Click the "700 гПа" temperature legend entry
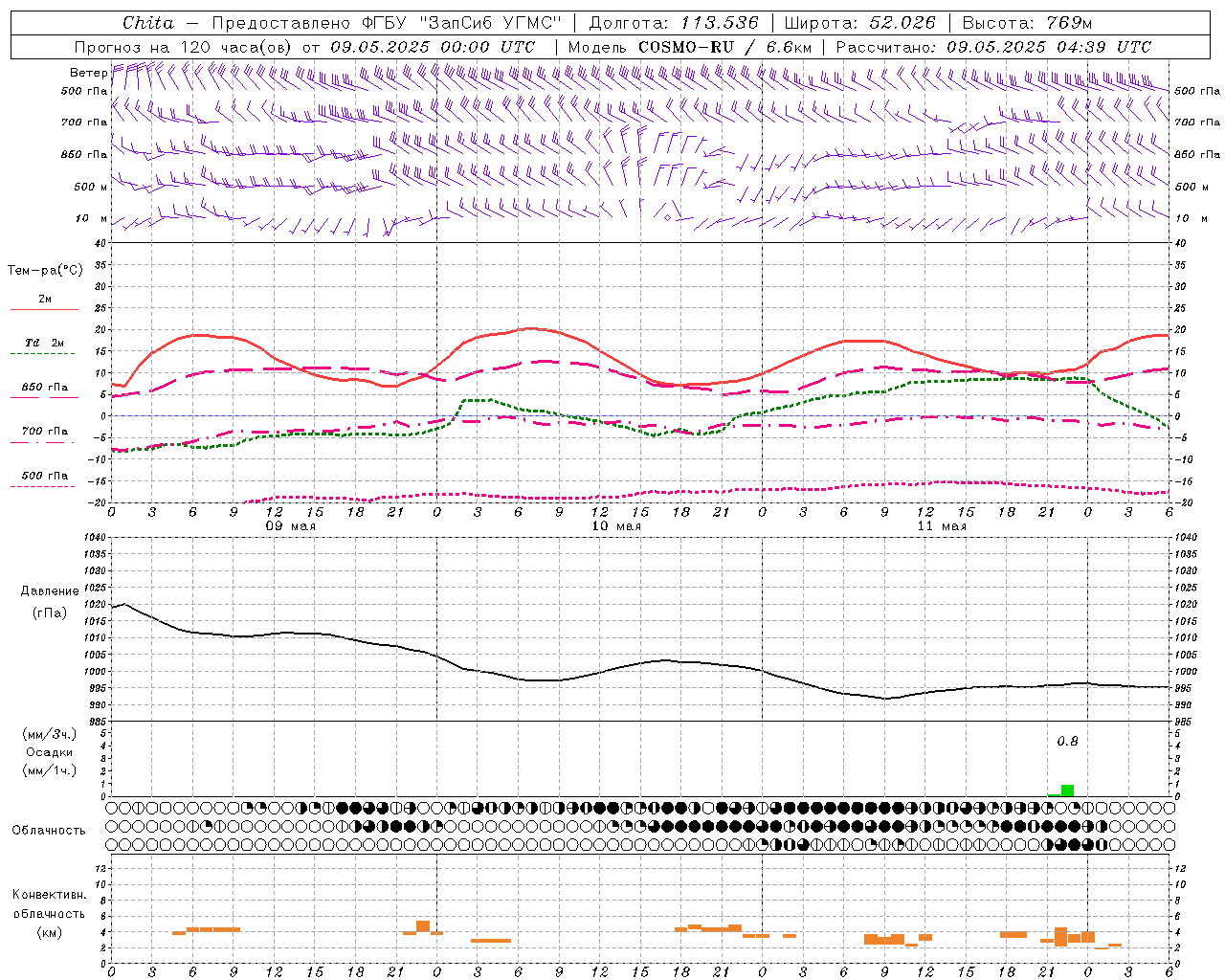The width and height of the screenshot is (1225, 980). (45, 432)
